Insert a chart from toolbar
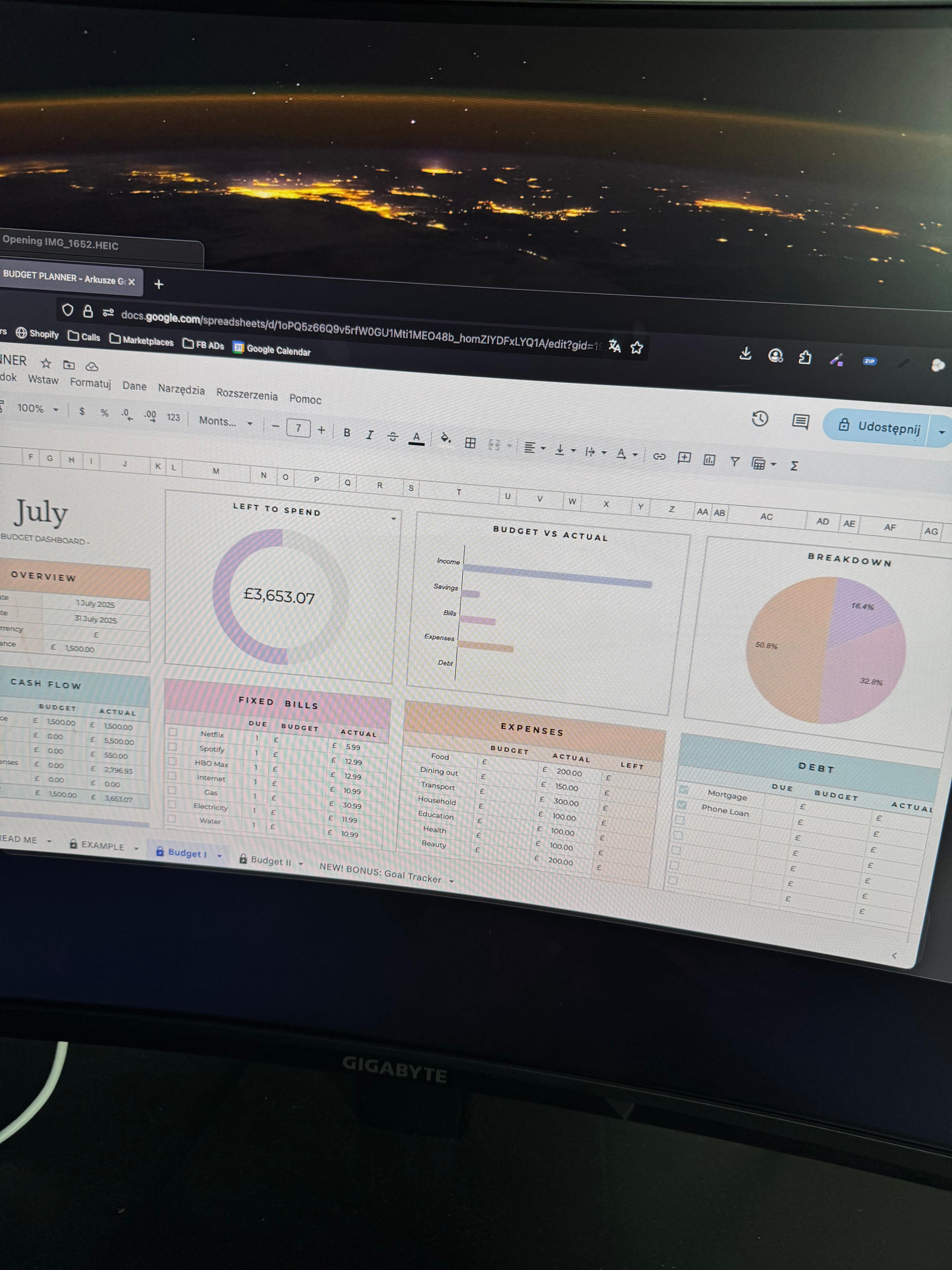Viewport: 952px width, 1270px height. tap(709, 459)
